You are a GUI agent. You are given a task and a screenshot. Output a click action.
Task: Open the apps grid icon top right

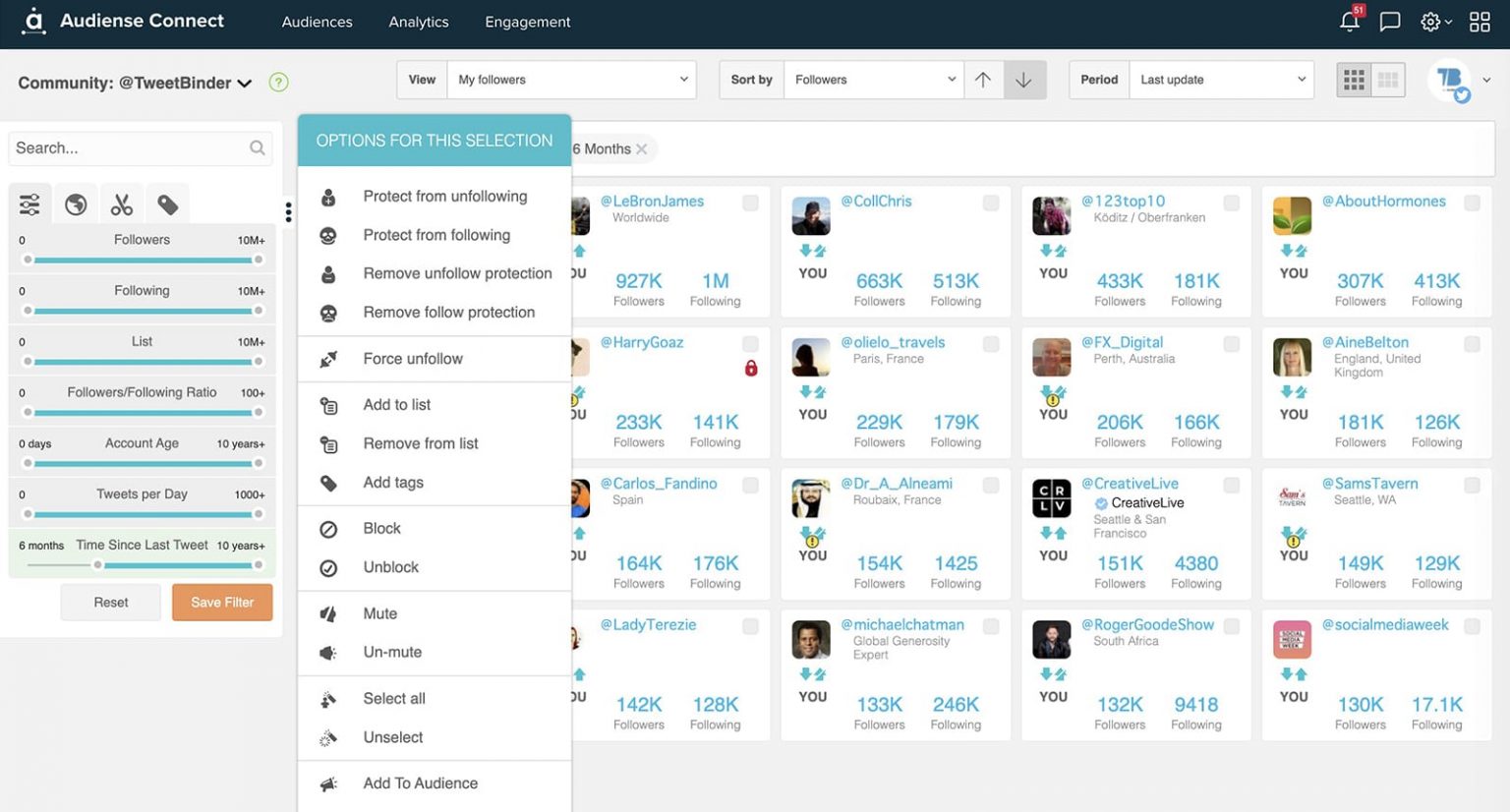click(x=1480, y=21)
